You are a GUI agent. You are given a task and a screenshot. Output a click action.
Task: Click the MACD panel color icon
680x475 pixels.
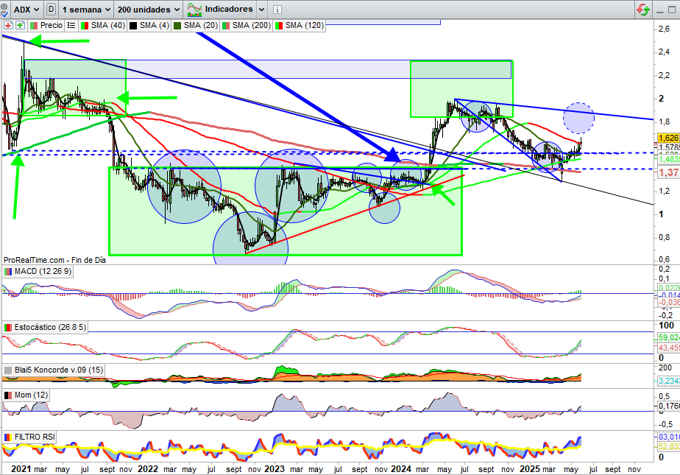tap(8, 272)
